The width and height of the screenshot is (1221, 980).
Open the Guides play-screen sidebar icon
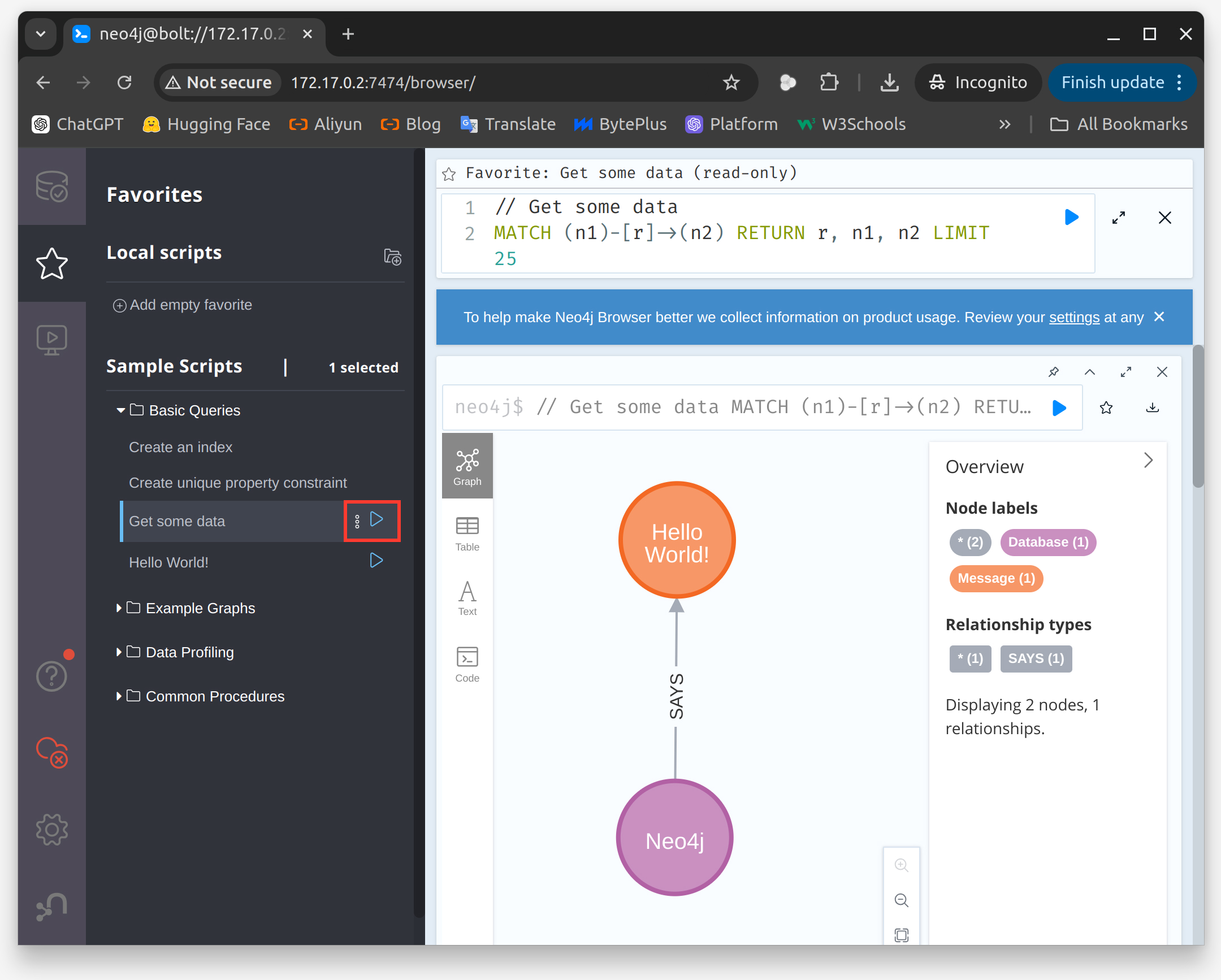(x=51, y=340)
